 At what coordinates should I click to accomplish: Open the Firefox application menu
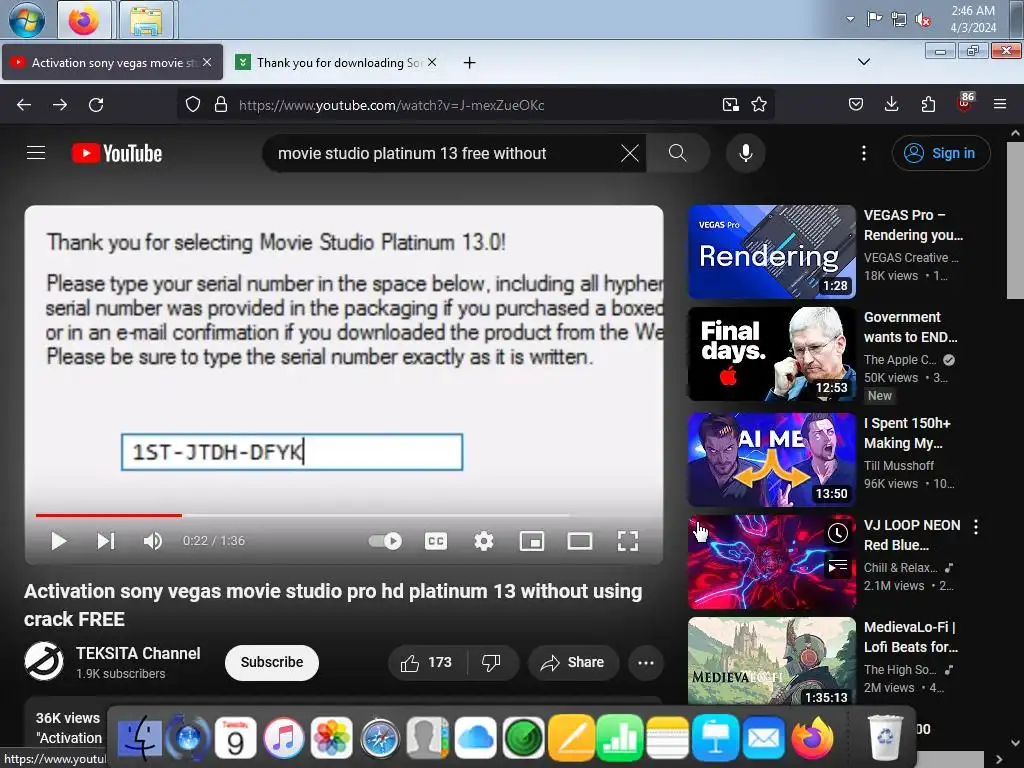tap(1000, 104)
